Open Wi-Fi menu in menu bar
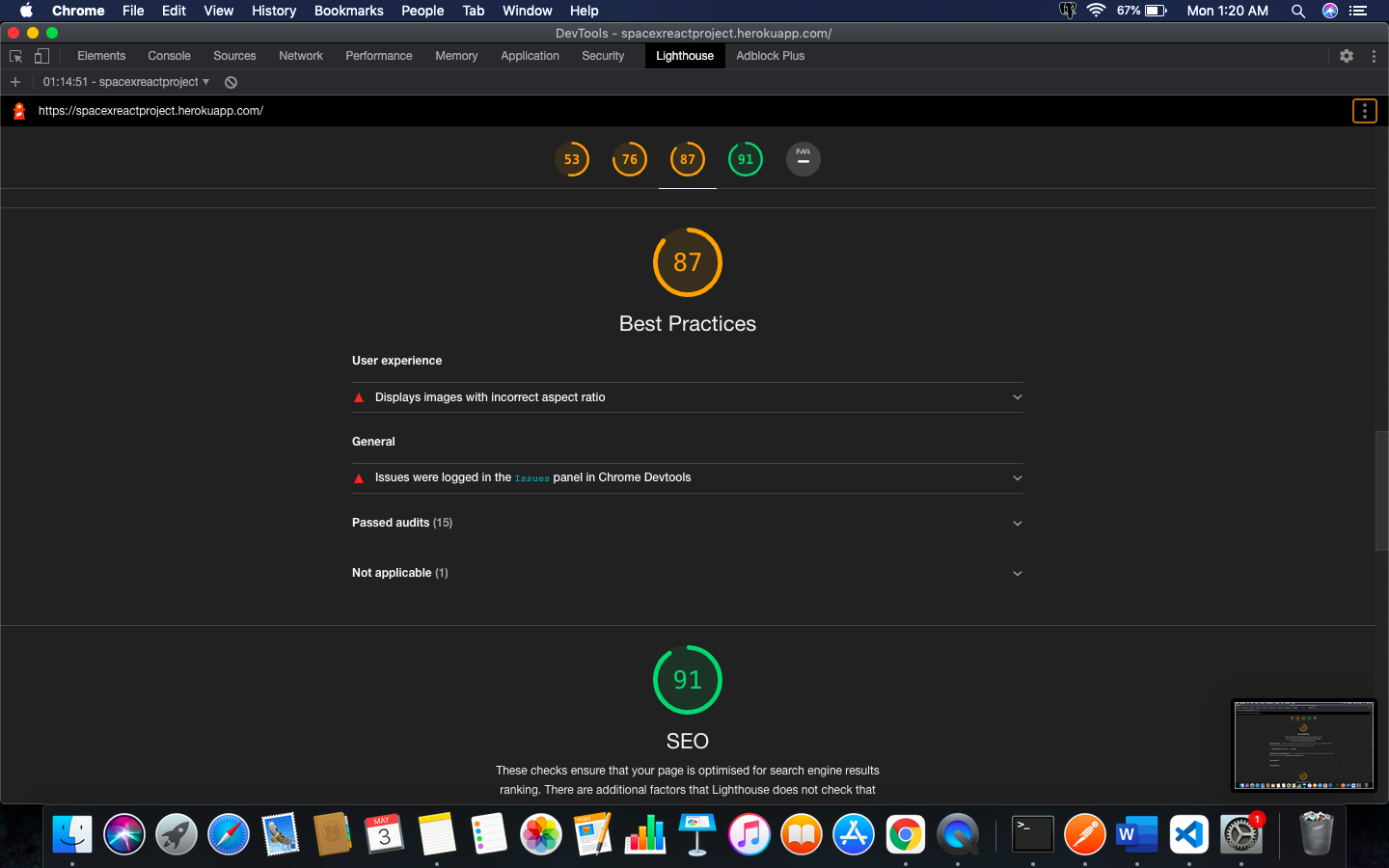 click(1096, 11)
